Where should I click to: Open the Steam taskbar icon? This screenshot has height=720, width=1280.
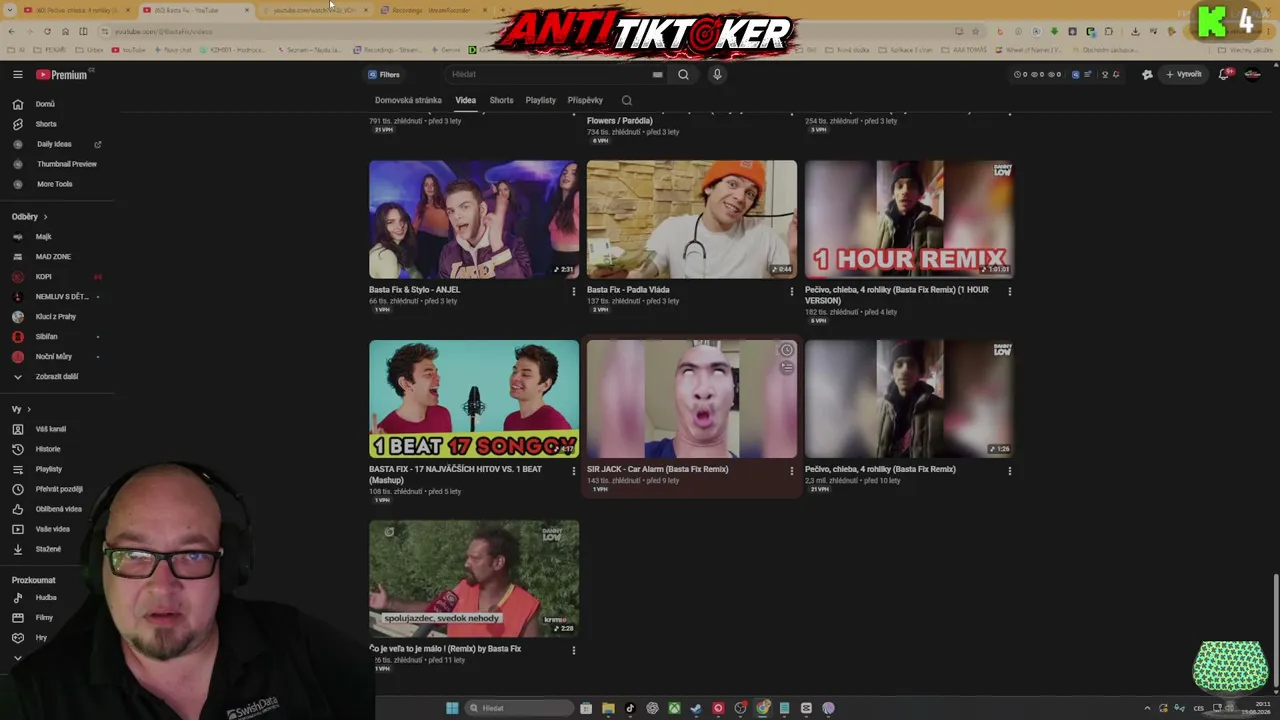click(x=696, y=708)
